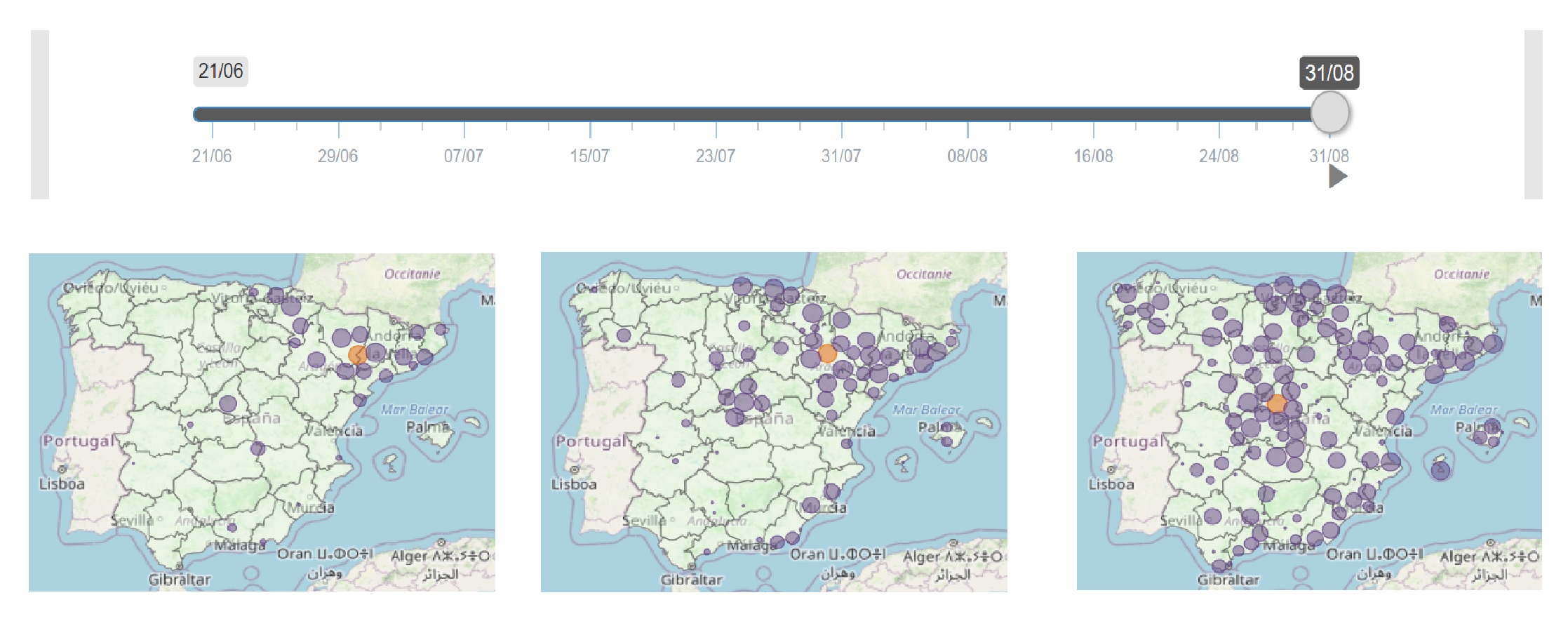Click the 31/07 tick label on slider
The image size is (1568, 621).
pyautogui.click(x=841, y=156)
